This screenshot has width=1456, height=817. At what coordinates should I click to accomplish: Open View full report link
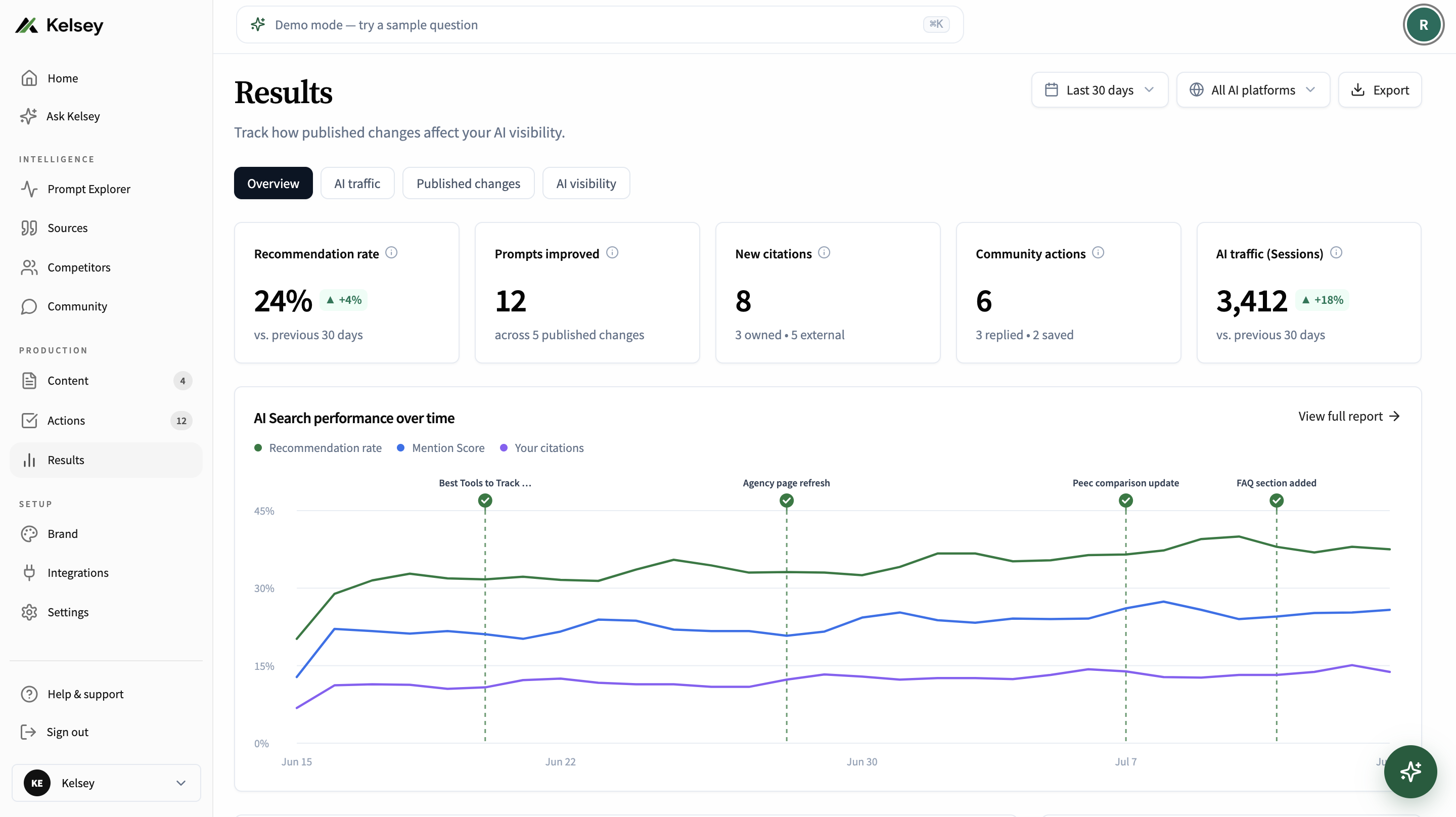1349,416
